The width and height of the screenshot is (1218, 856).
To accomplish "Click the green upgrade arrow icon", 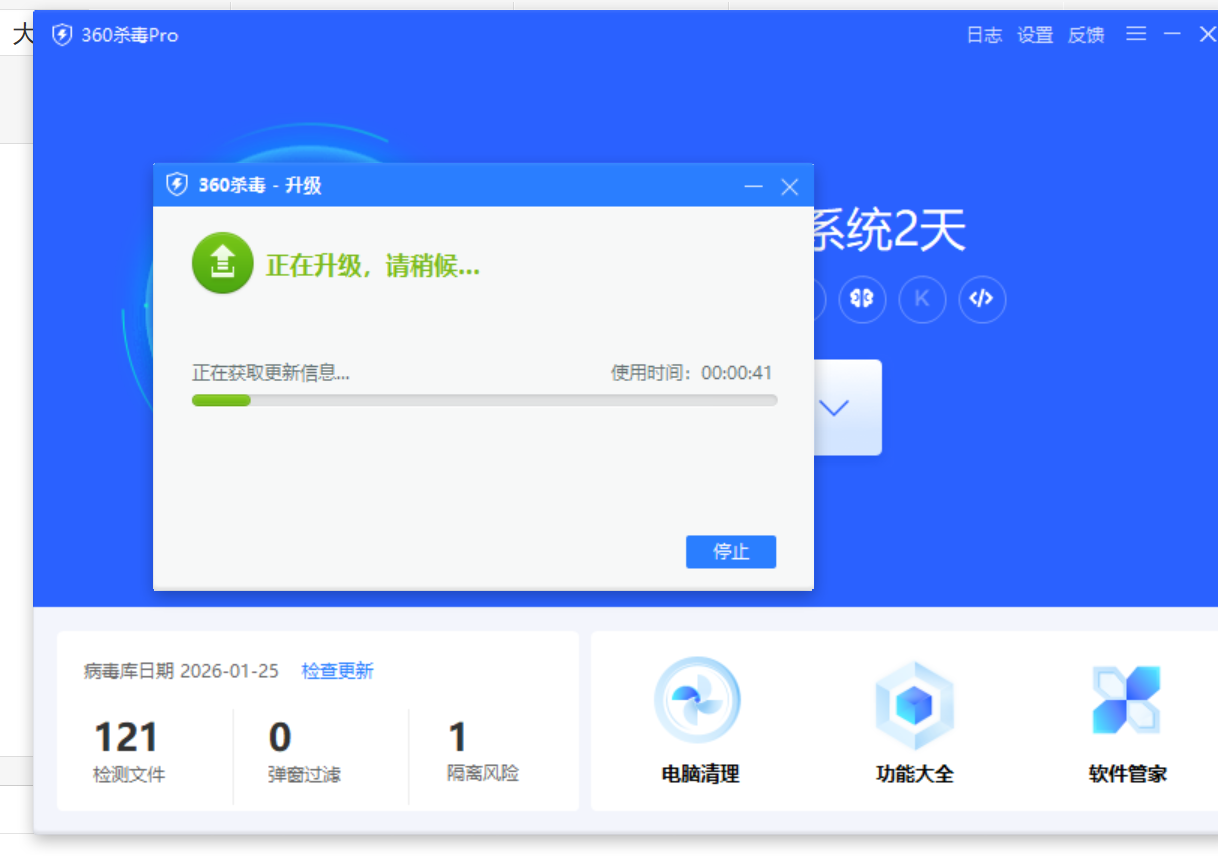I will [221, 262].
